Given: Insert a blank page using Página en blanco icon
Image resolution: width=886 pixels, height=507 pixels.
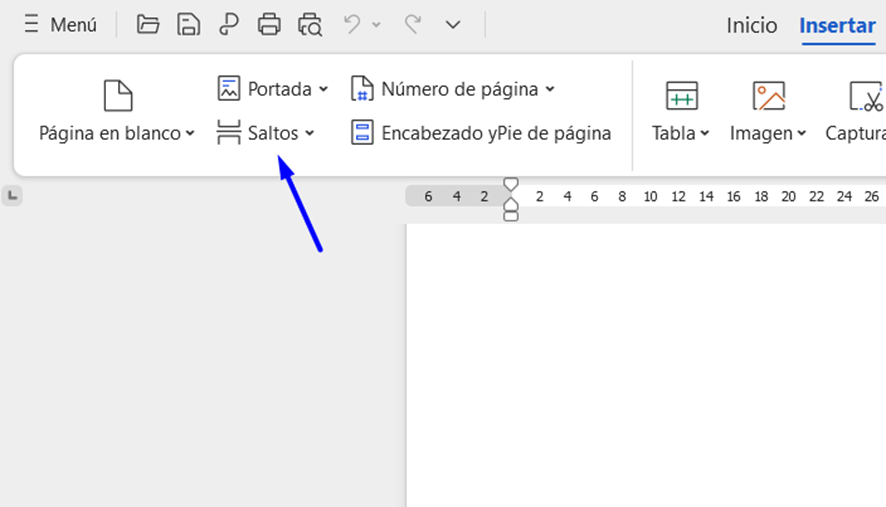Looking at the screenshot, I should click(x=118, y=97).
